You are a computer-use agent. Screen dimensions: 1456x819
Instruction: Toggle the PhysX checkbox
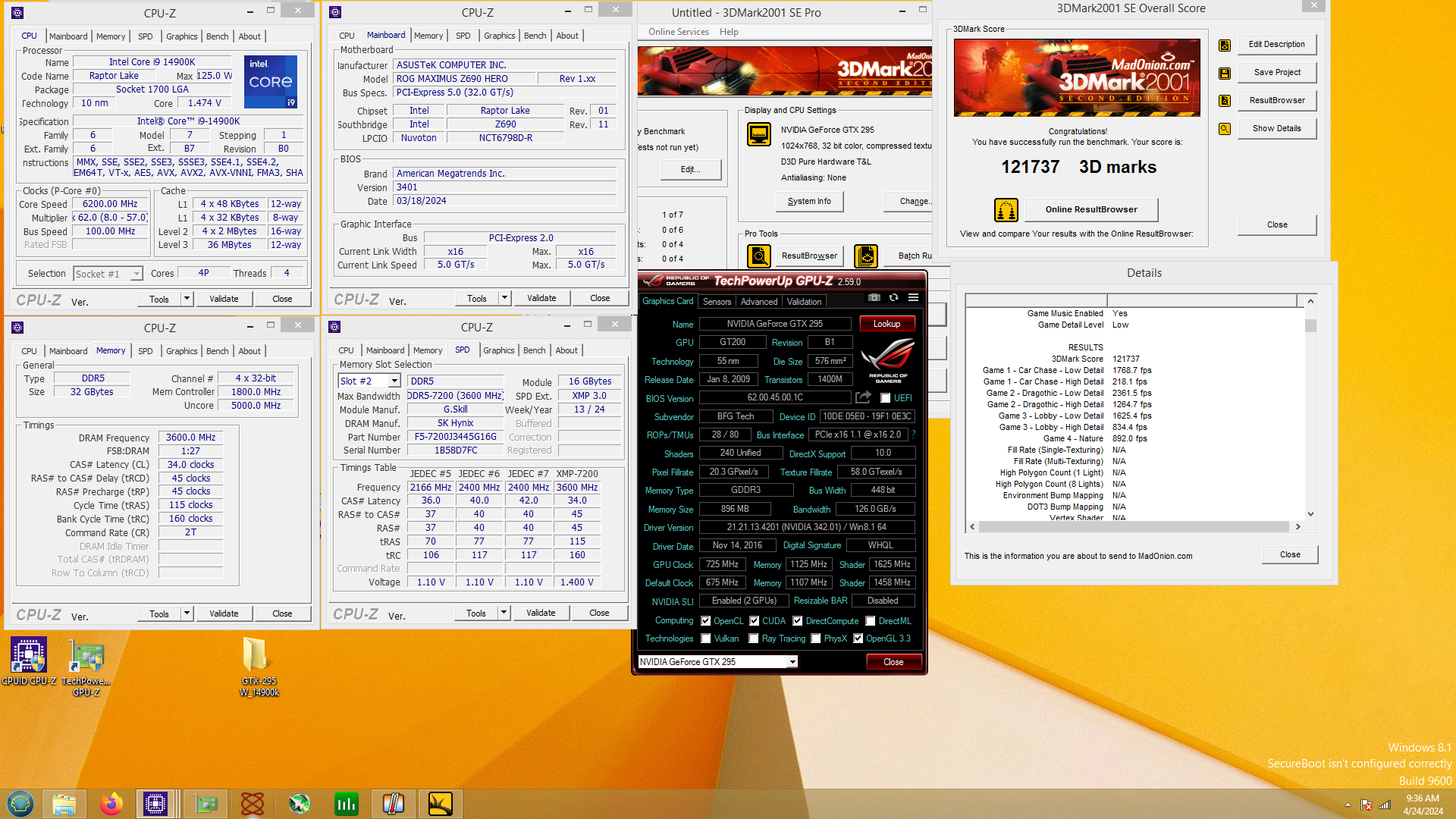point(816,639)
